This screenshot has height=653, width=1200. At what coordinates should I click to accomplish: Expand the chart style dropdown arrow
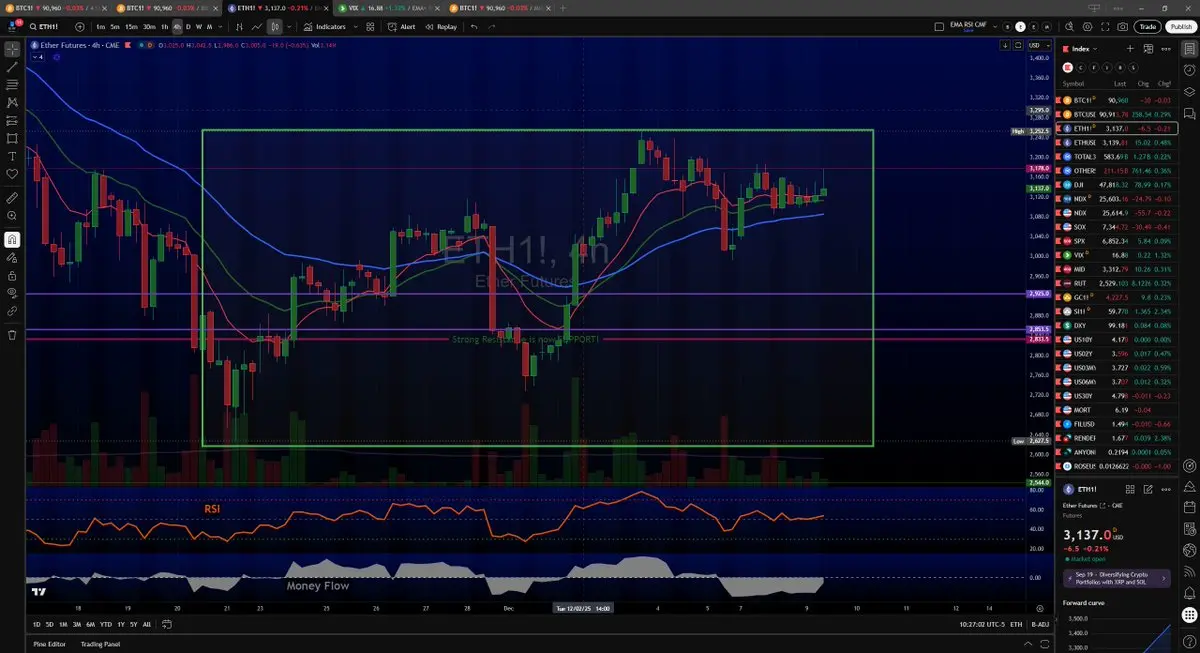(288, 27)
